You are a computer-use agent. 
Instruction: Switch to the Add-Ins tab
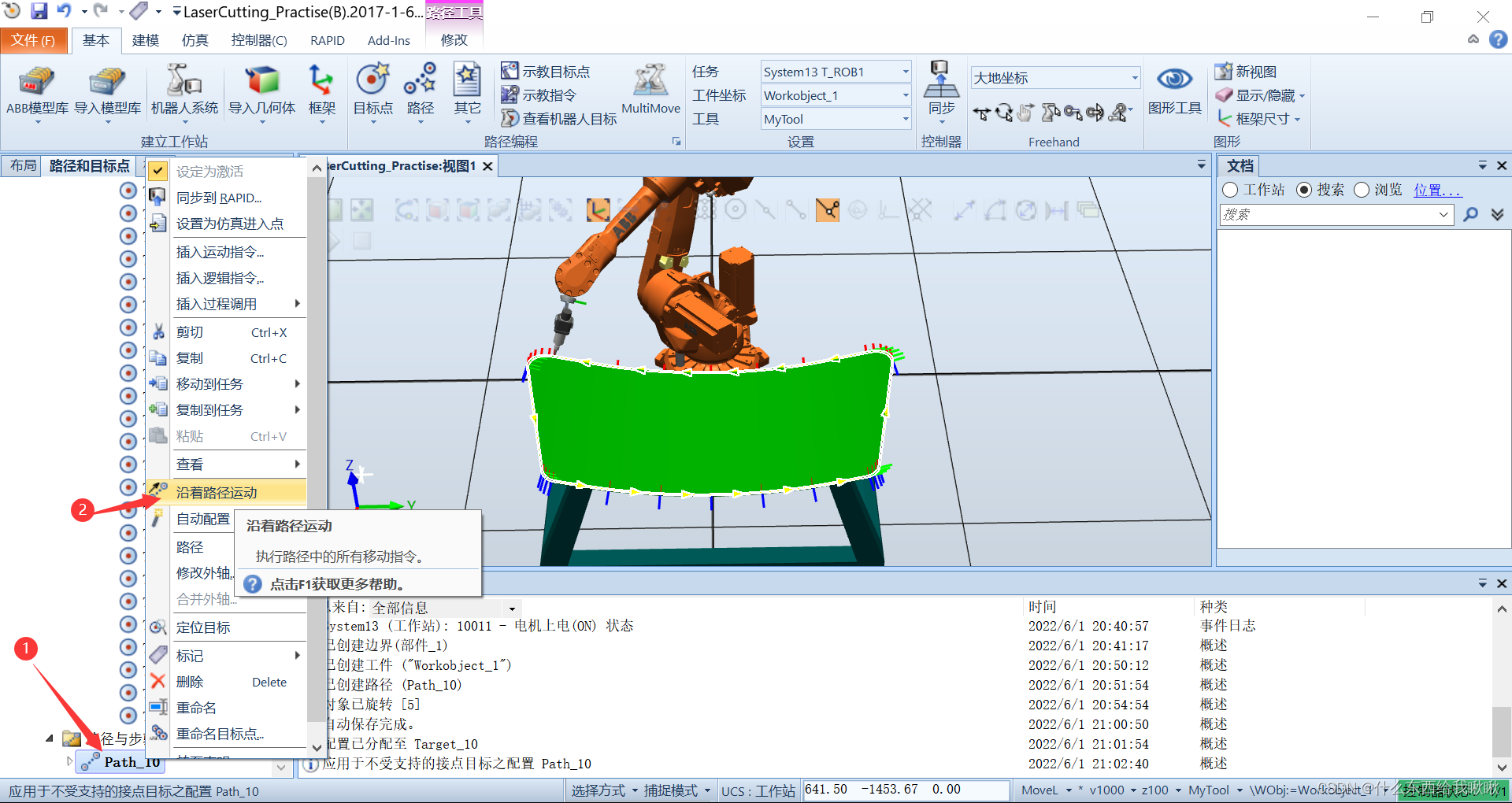click(x=388, y=40)
